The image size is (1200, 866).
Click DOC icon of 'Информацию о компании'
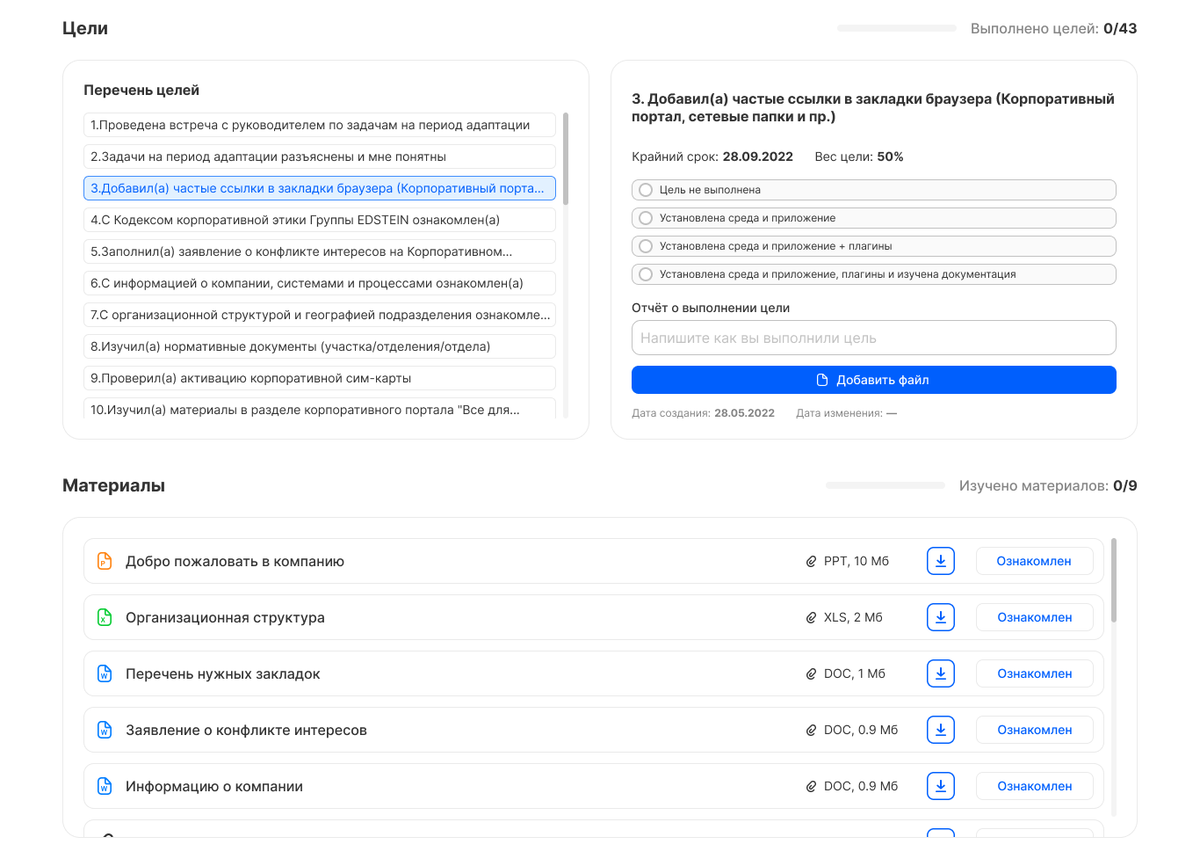click(x=104, y=786)
